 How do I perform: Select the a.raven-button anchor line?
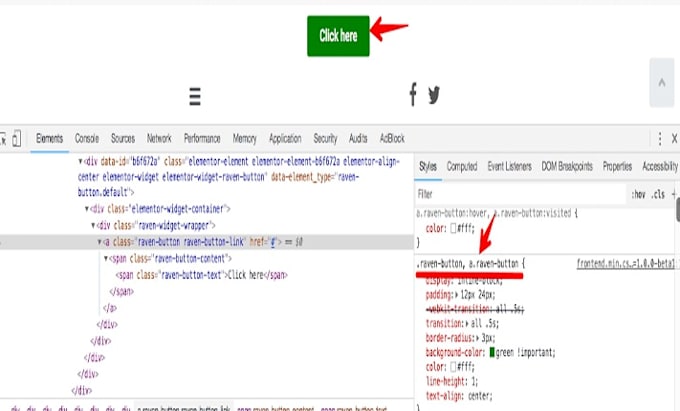click(207, 242)
